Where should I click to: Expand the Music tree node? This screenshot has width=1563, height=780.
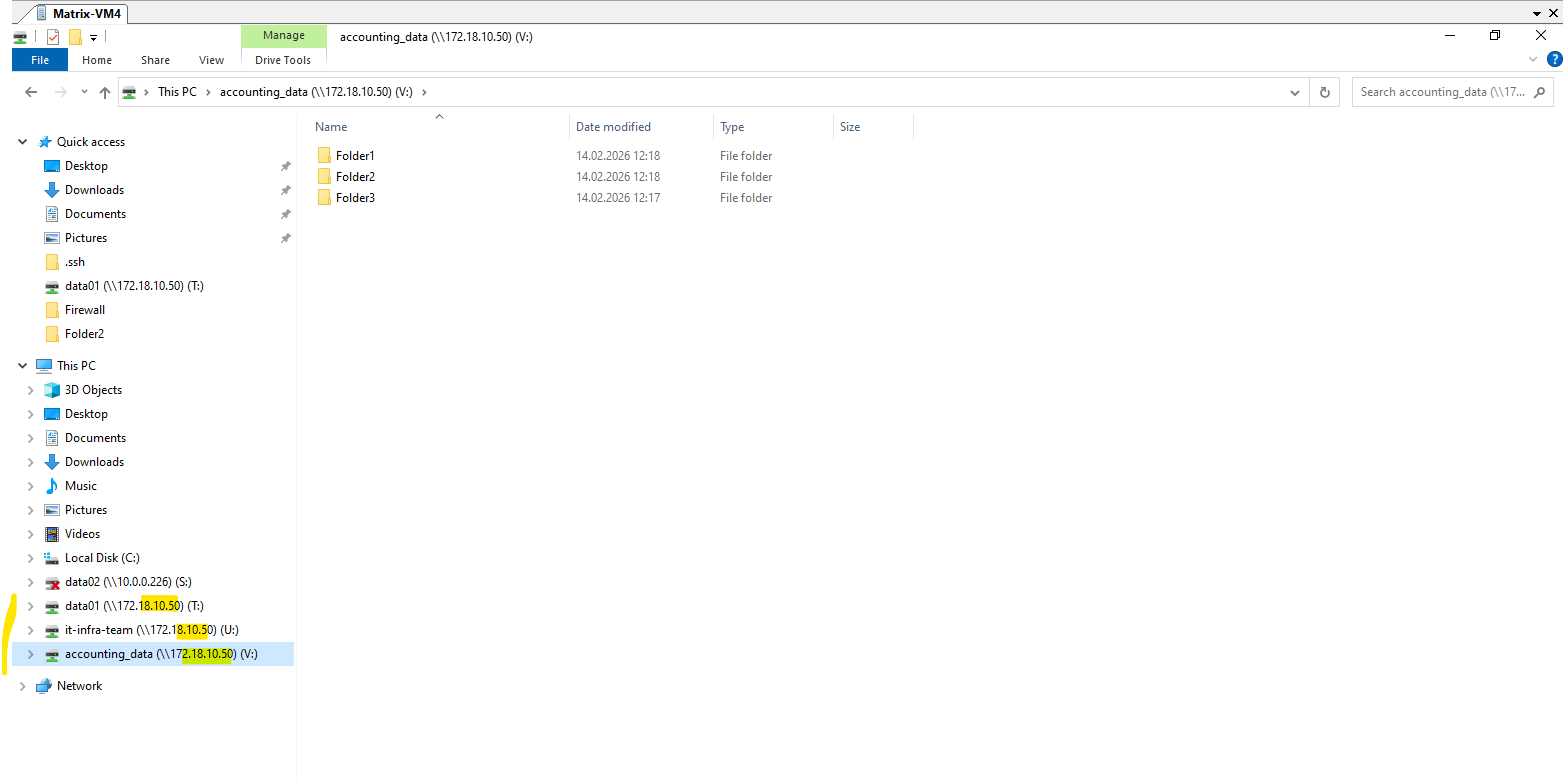(31, 486)
